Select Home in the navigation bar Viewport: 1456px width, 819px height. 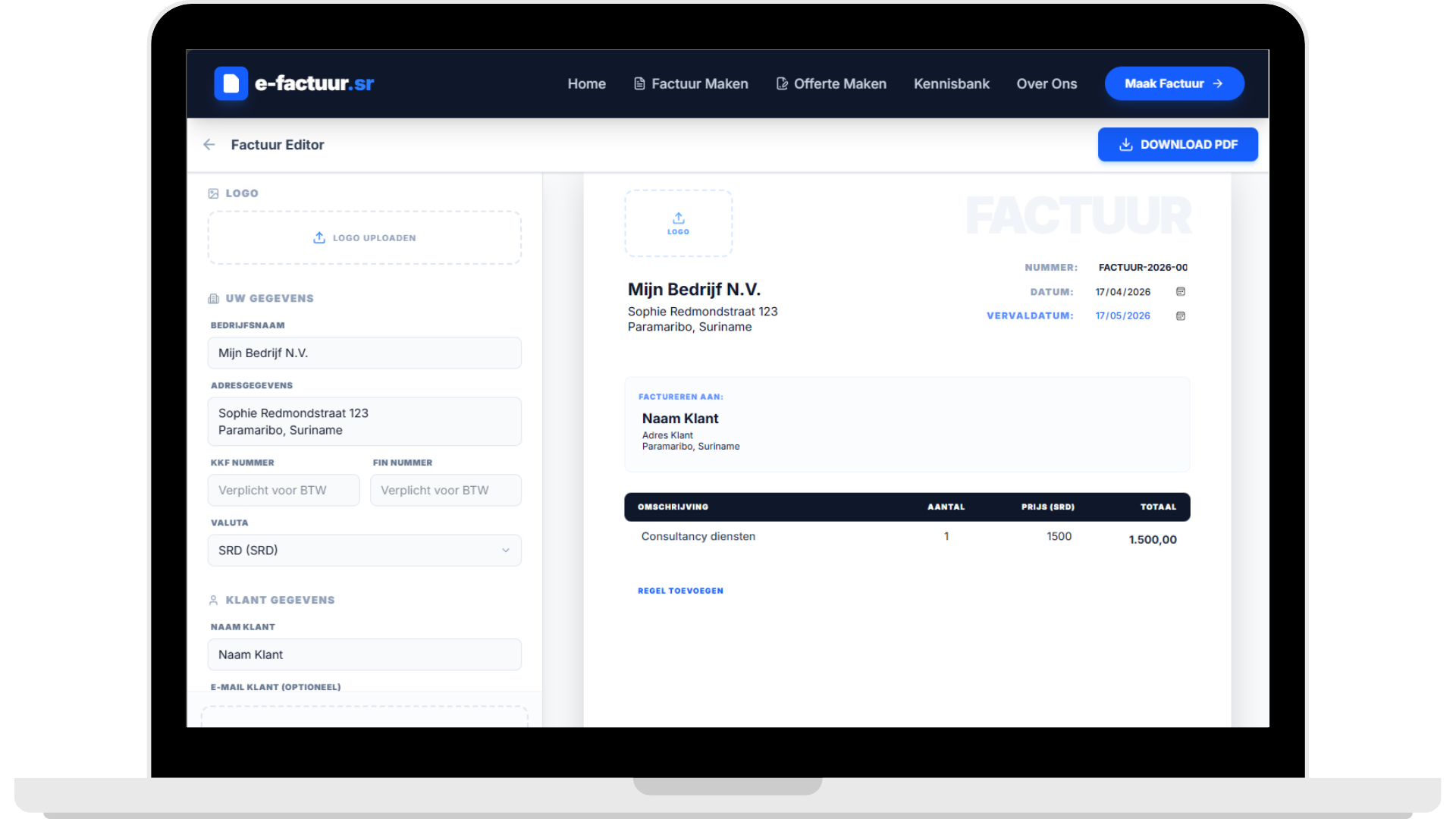coord(586,83)
